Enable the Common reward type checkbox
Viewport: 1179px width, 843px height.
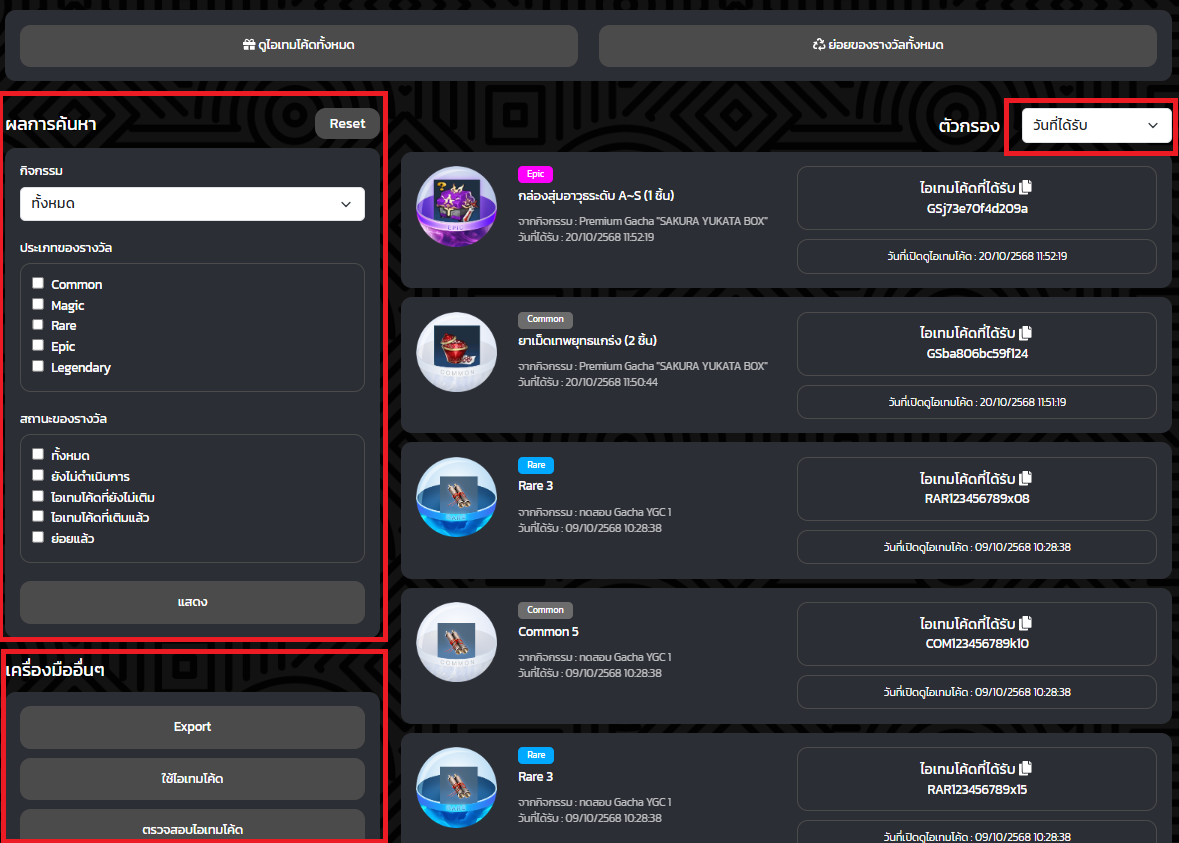click(38, 284)
